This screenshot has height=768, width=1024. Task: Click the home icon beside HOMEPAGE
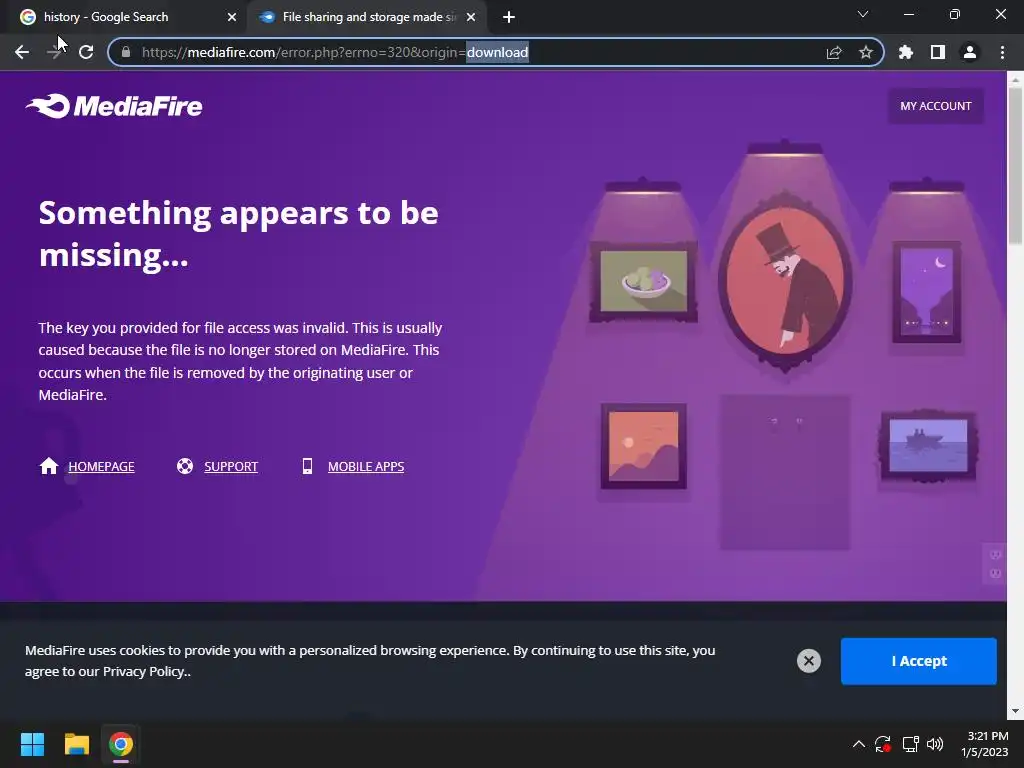pos(49,466)
